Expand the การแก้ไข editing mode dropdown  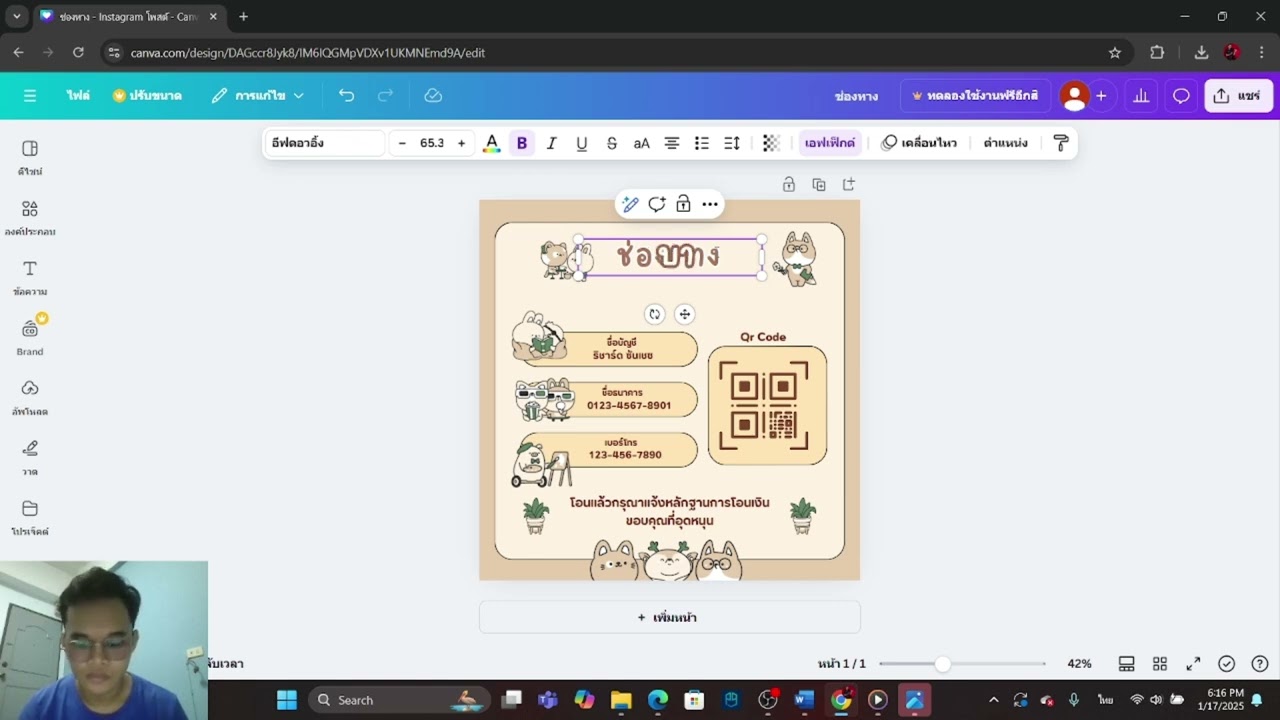(258, 96)
